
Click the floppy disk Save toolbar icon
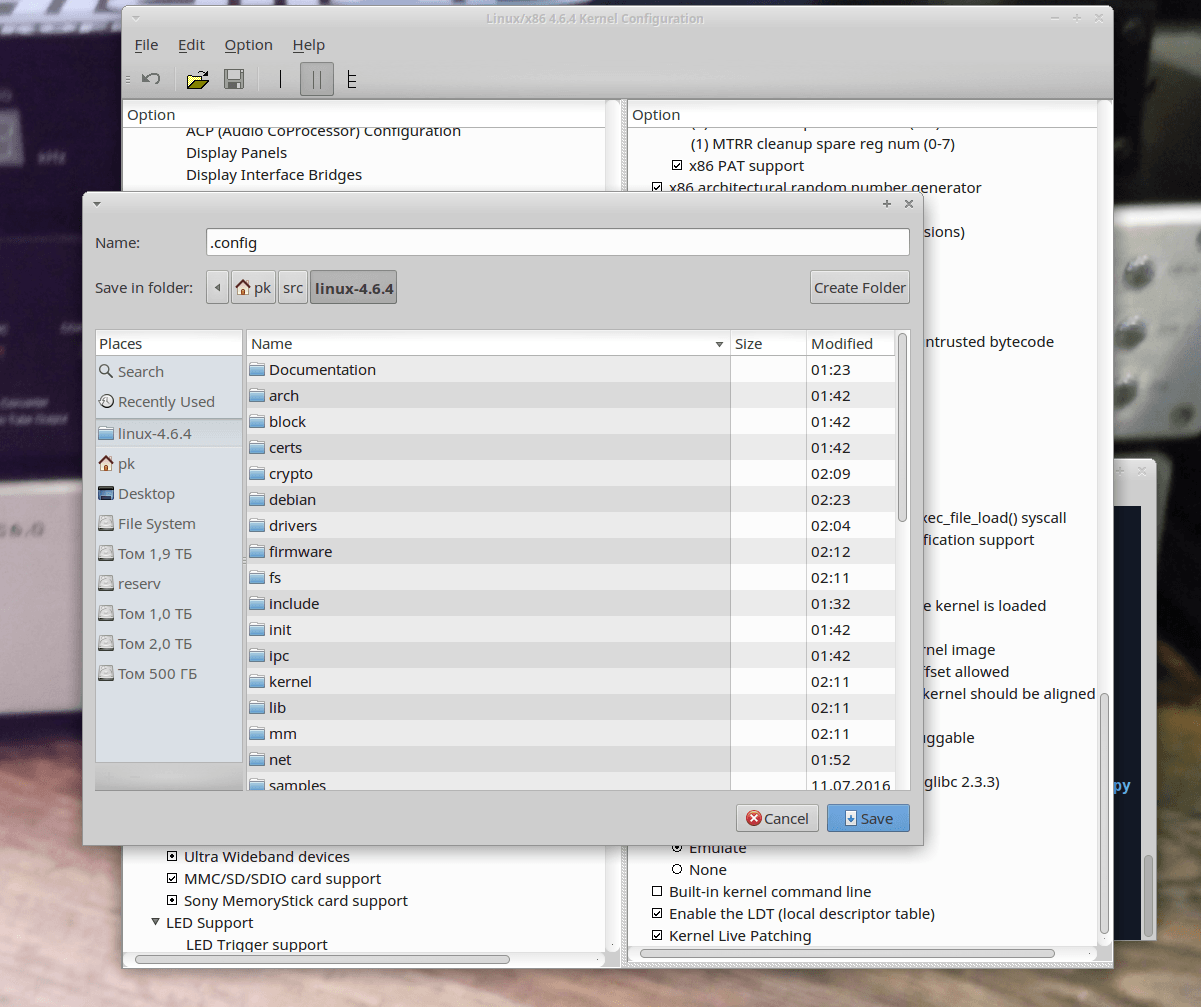point(234,79)
